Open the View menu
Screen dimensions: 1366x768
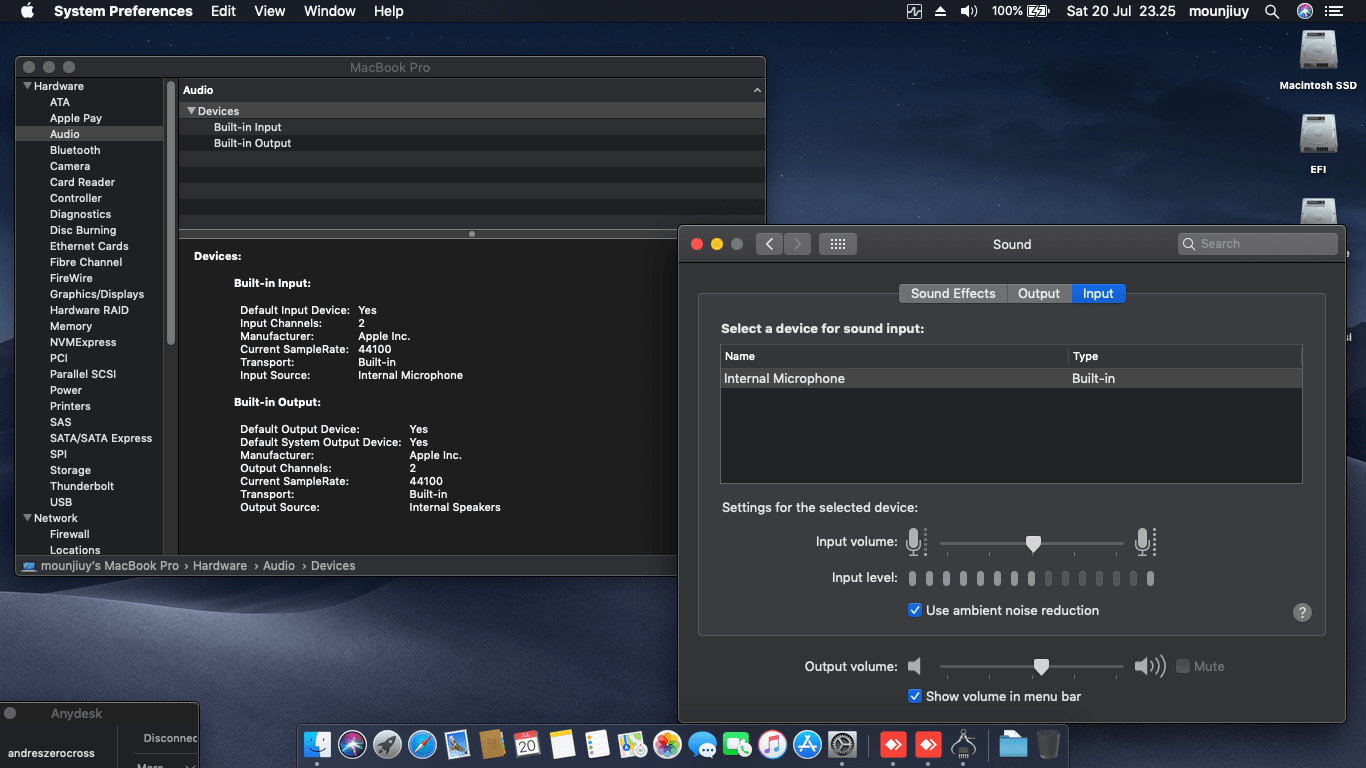pyautogui.click(x=270, y=11)
